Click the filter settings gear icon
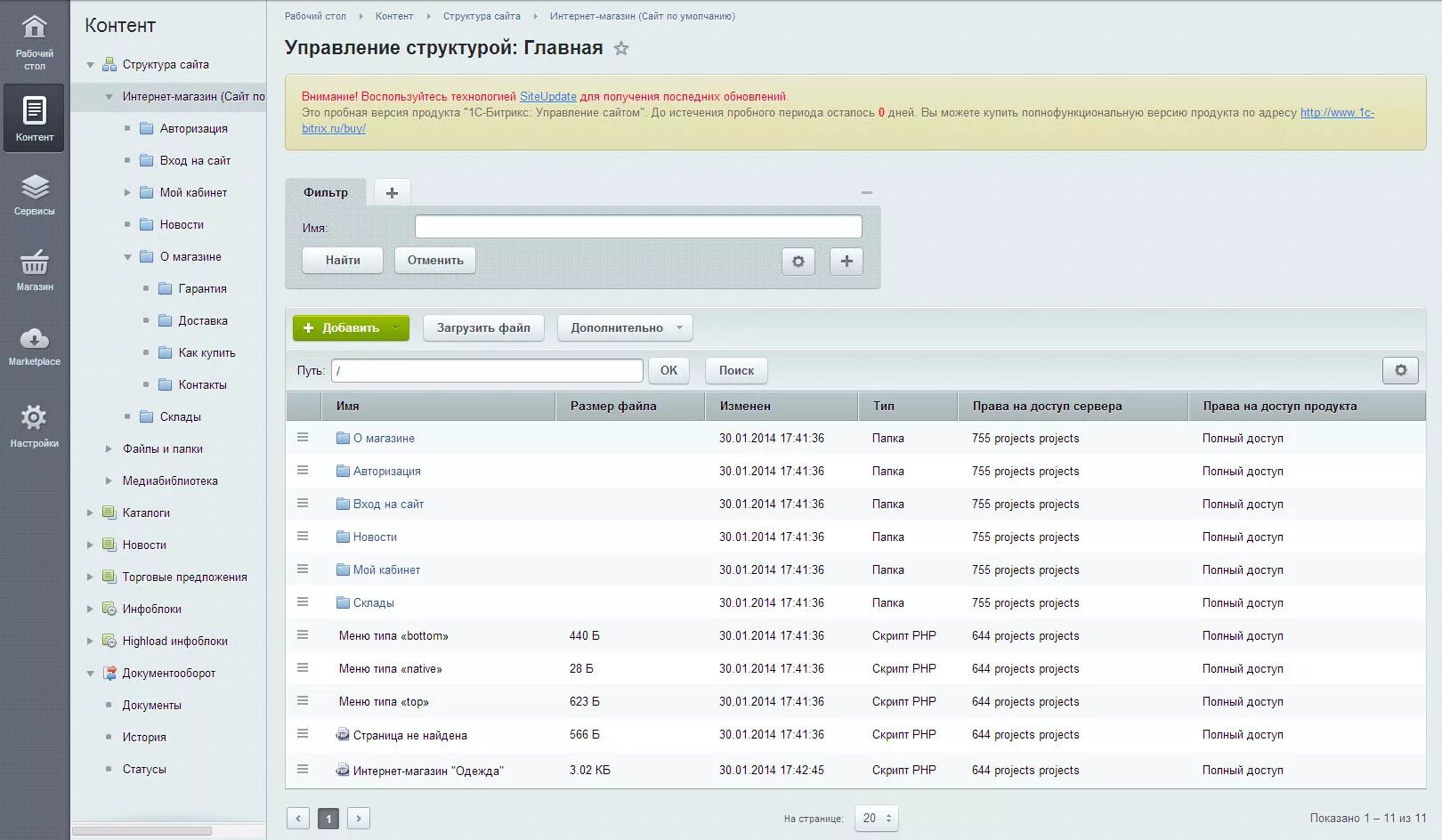Screen dimensions: 1442x840 tap(798, 261)
